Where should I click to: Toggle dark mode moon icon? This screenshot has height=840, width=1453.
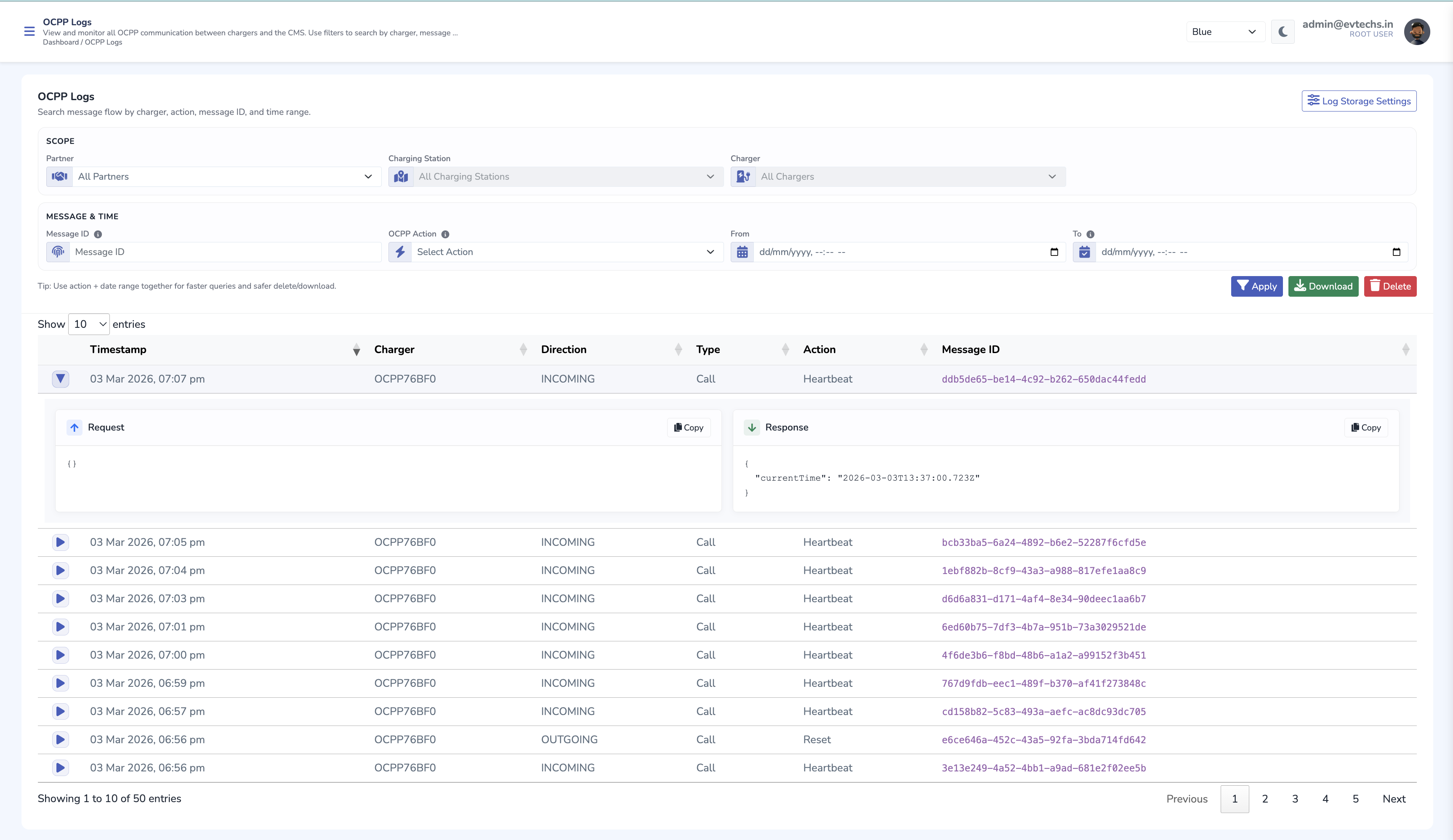1283,32
